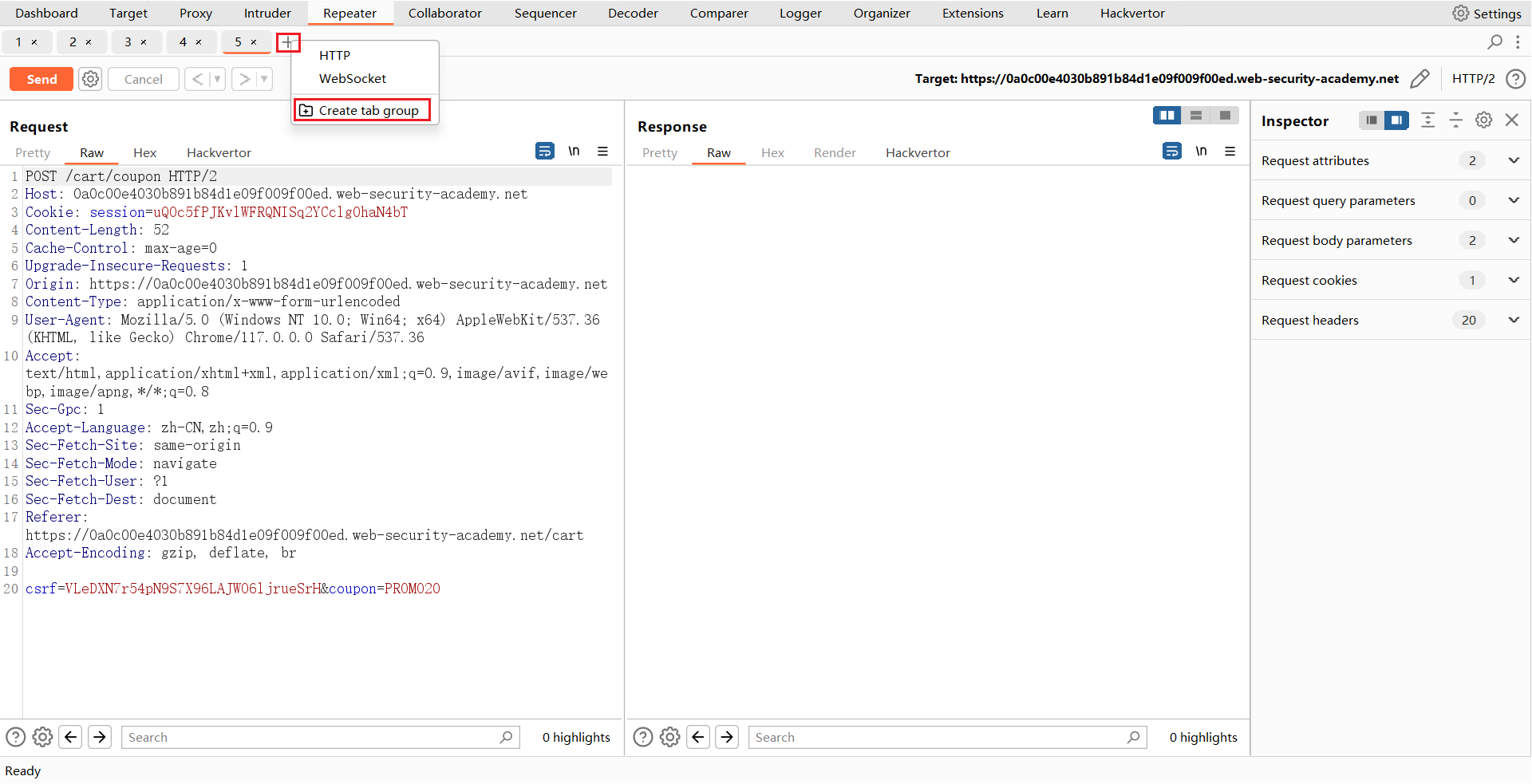This screenshot has width=1532, height=784.
Task: Click the HTTP/2 protocol label
Action: click(x=1473, y=79)
